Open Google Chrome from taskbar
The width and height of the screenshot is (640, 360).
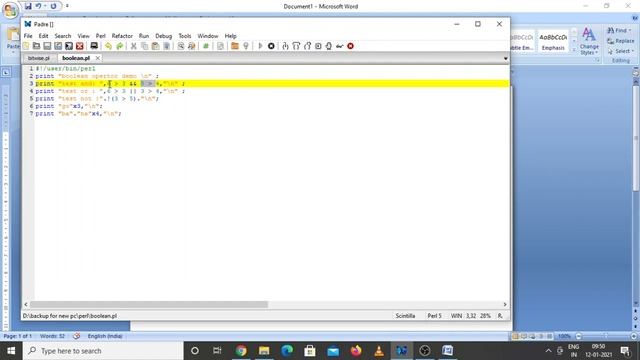pyautogui.click(x=241, y=351)
